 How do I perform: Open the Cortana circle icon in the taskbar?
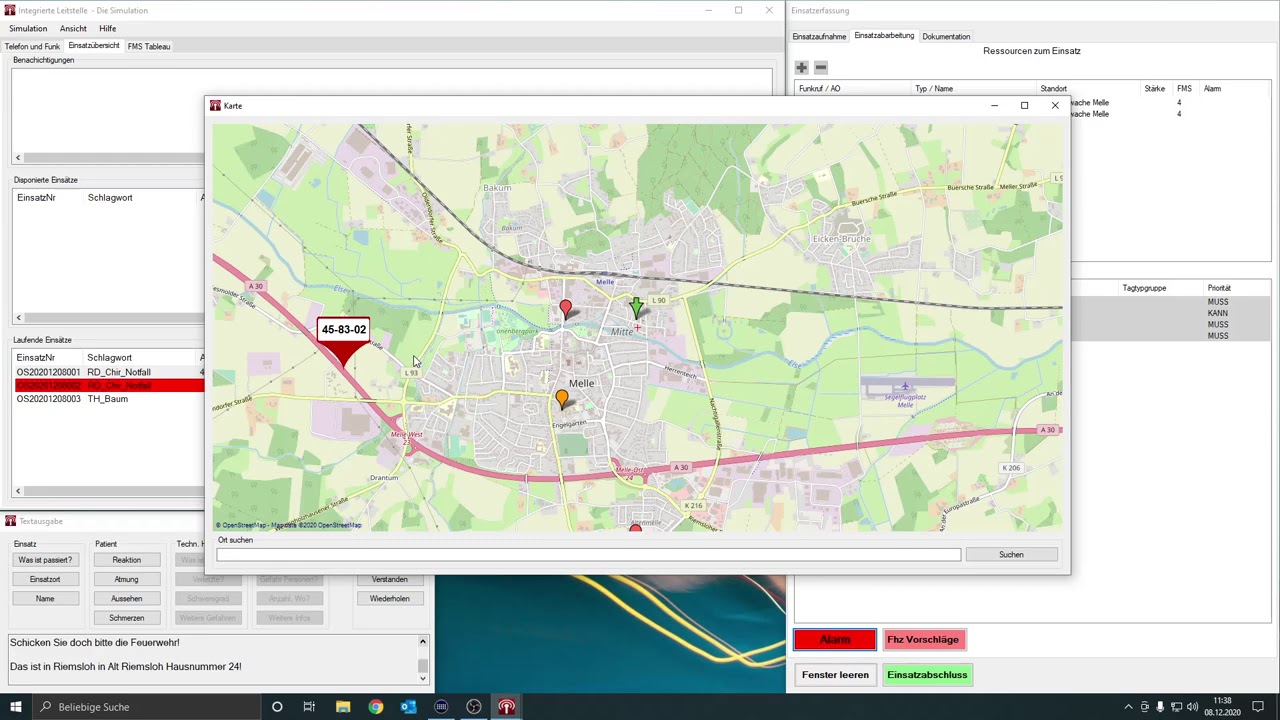point(277,707)
